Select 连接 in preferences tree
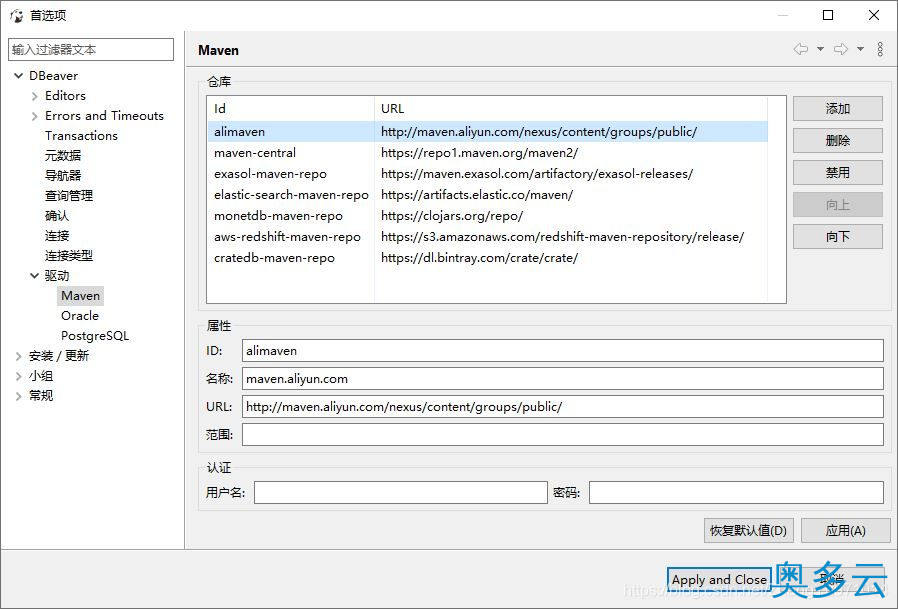Screen dimensions: 898x609 (57, 235)
